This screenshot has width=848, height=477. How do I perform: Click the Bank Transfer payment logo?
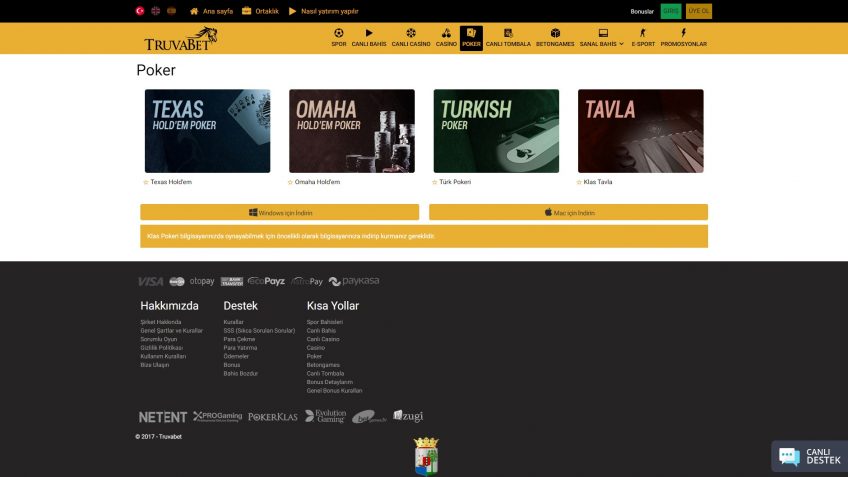click(231, 281)
